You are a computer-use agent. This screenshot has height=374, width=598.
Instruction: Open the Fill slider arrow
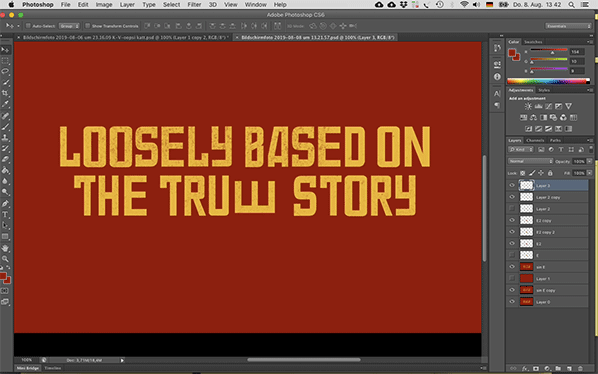coord(590,173)
